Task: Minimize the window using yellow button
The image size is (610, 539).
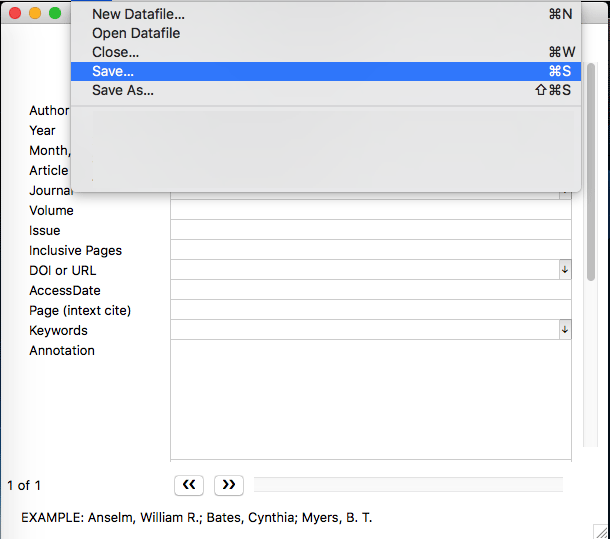Action: click(35, 13)
